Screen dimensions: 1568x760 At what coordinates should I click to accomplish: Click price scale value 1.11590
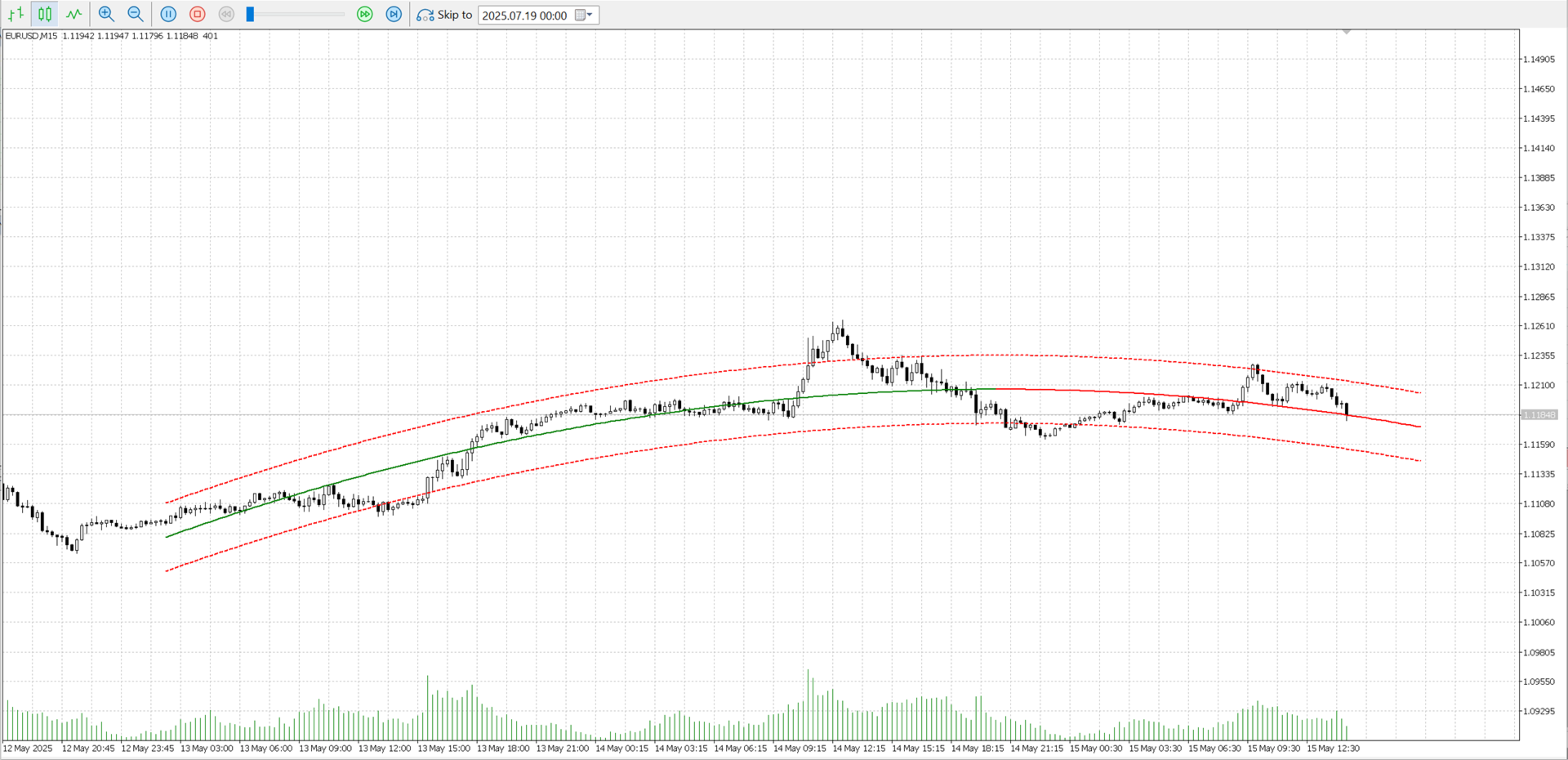(1539, 445)
